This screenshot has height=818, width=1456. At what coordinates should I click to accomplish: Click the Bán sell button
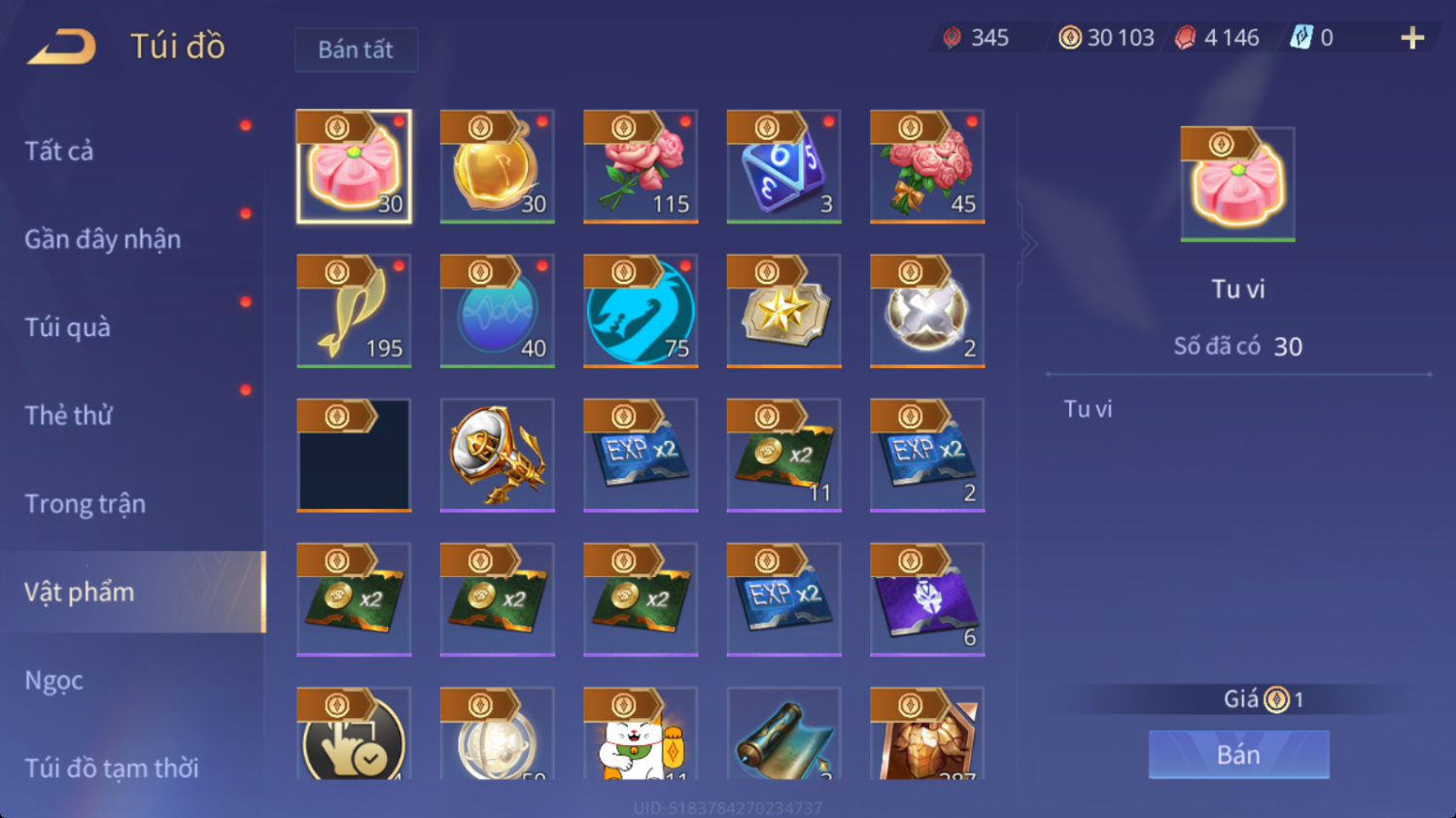(x=1238, y=755)
